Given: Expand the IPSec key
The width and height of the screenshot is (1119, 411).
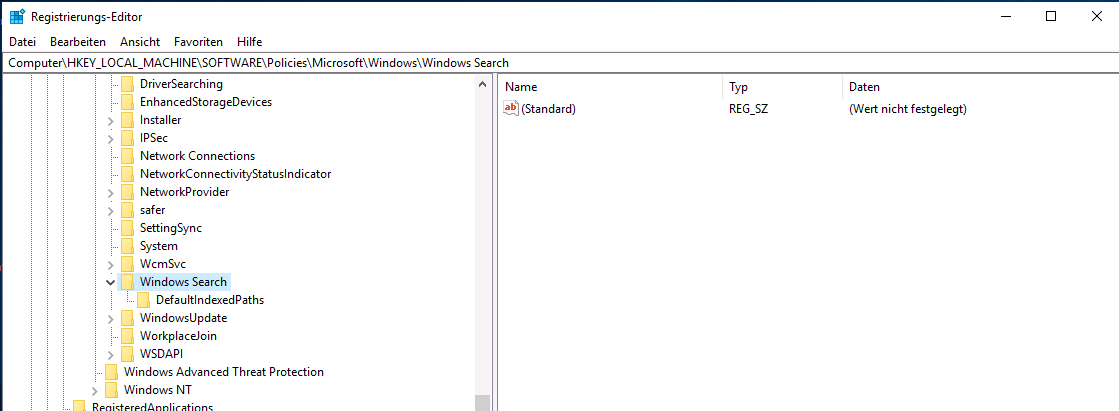Looking at the screenshot, I should coord(111,138).
